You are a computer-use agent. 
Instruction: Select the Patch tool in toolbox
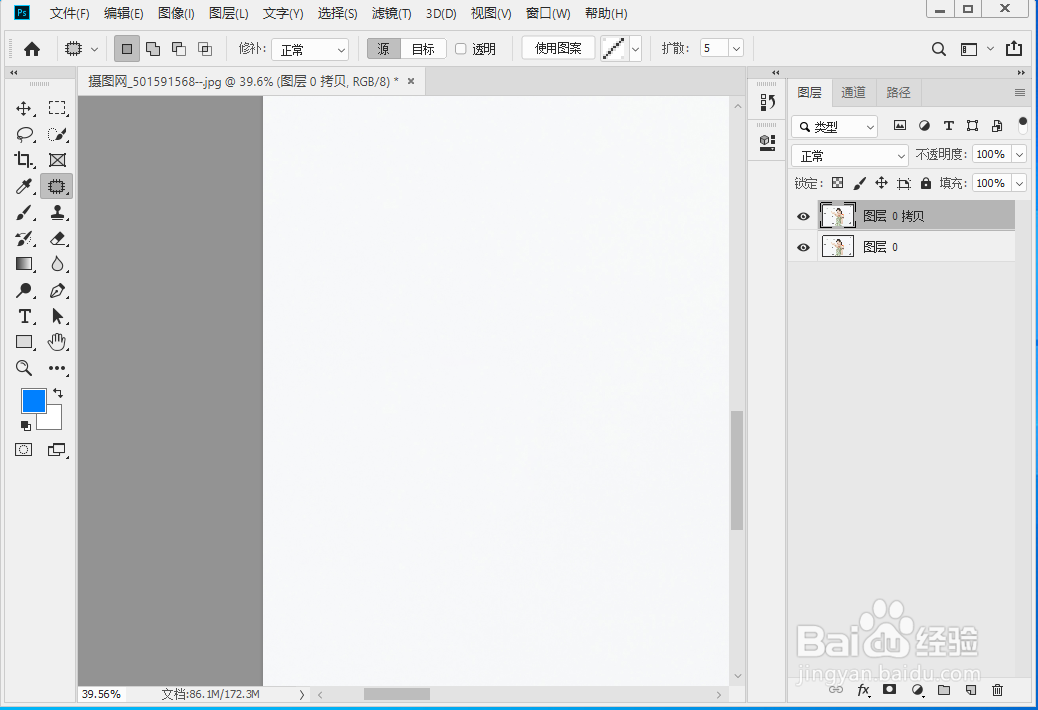(57, 186)
